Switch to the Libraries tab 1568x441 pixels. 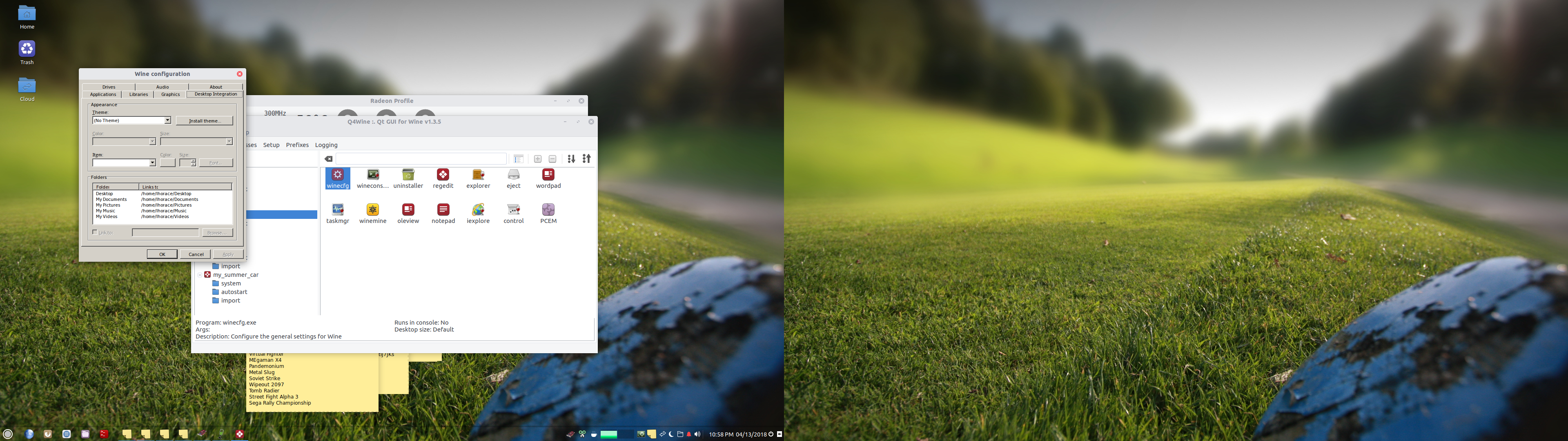pyautogui.click(x=139, y=94)
